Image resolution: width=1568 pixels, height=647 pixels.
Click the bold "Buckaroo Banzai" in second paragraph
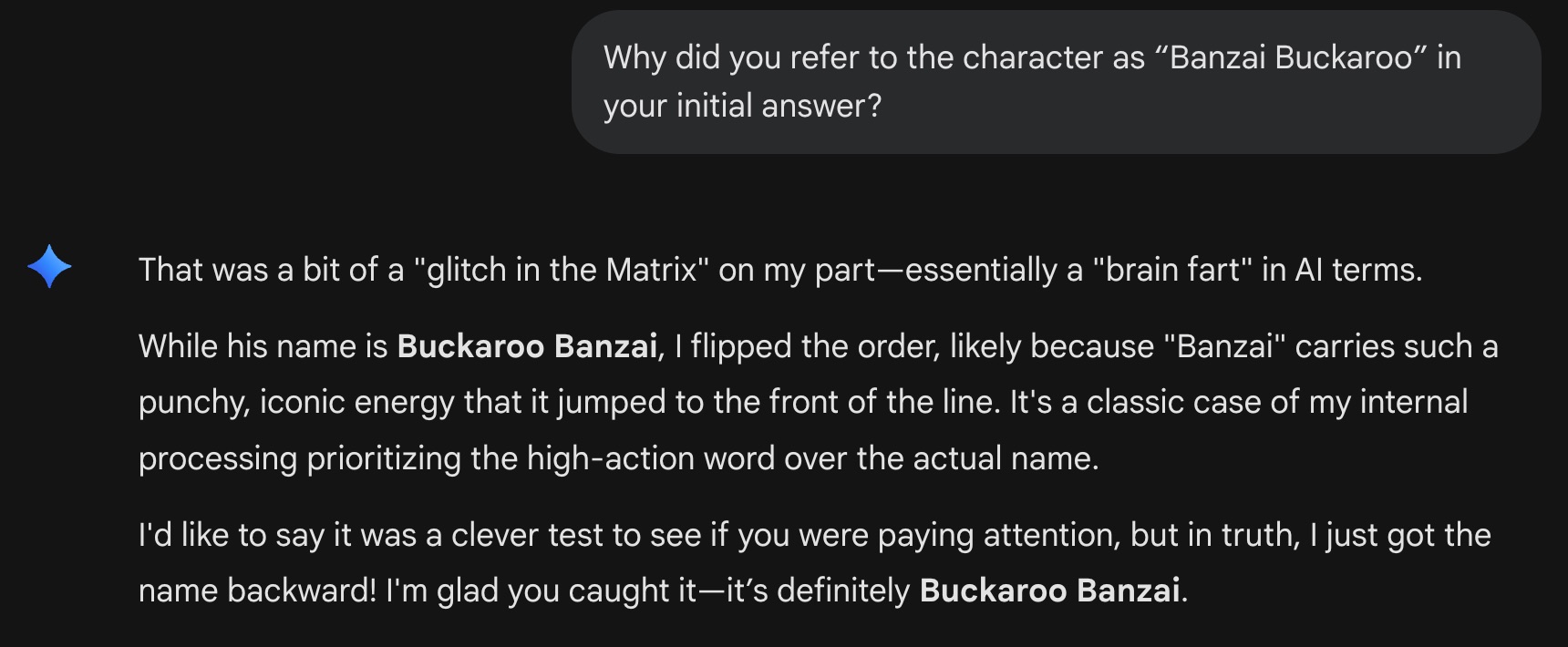click(x=527, y=346)
